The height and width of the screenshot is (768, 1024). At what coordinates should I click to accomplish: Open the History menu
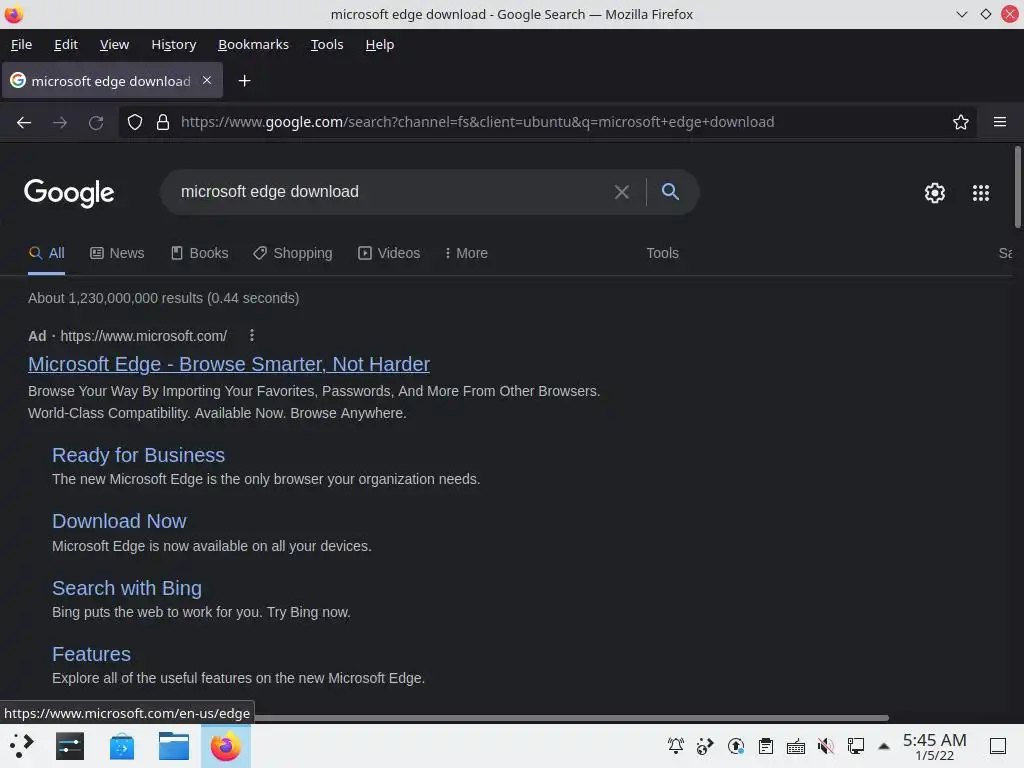point(174,44)
